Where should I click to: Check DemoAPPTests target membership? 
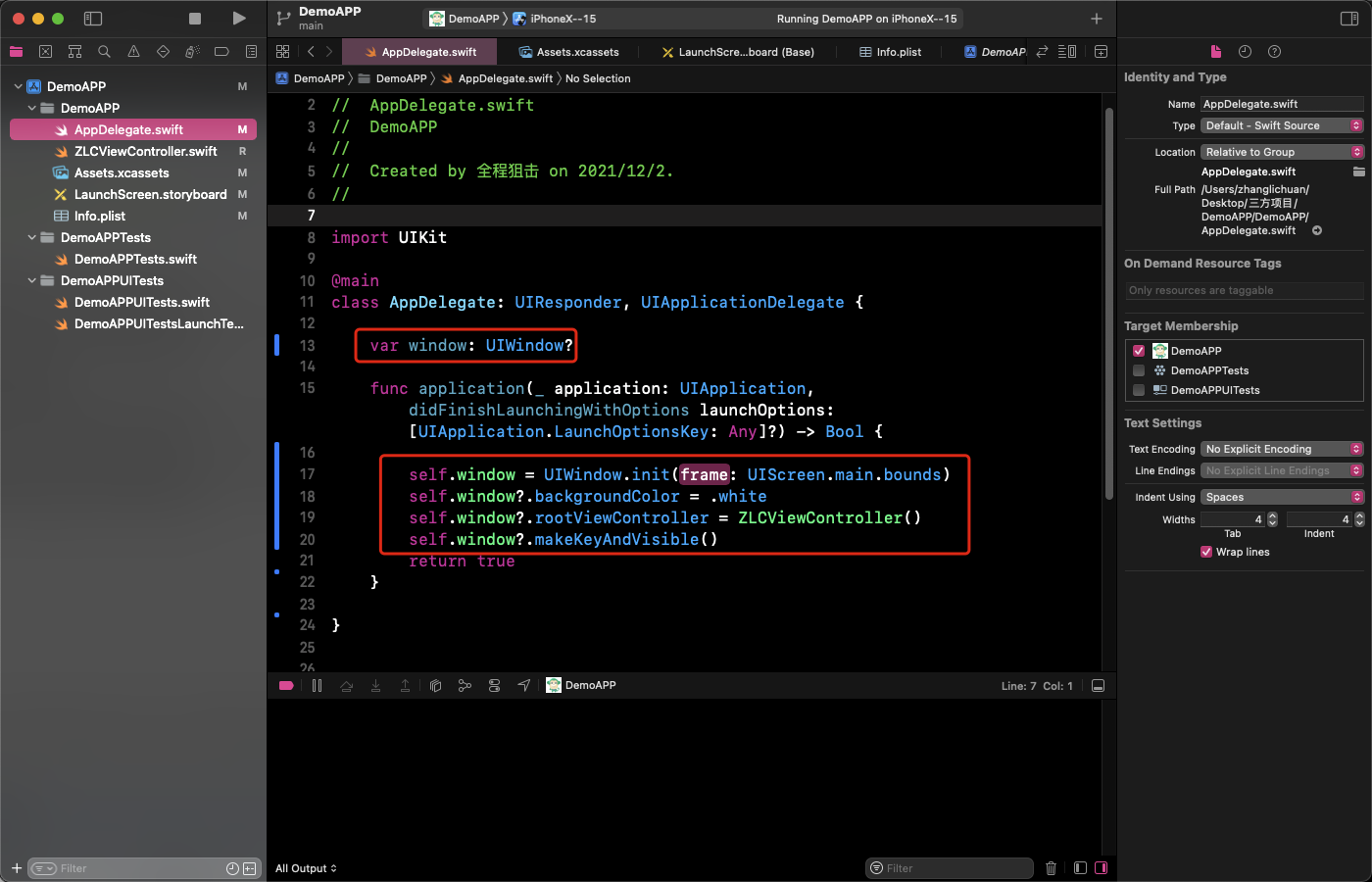(1139, 370)
